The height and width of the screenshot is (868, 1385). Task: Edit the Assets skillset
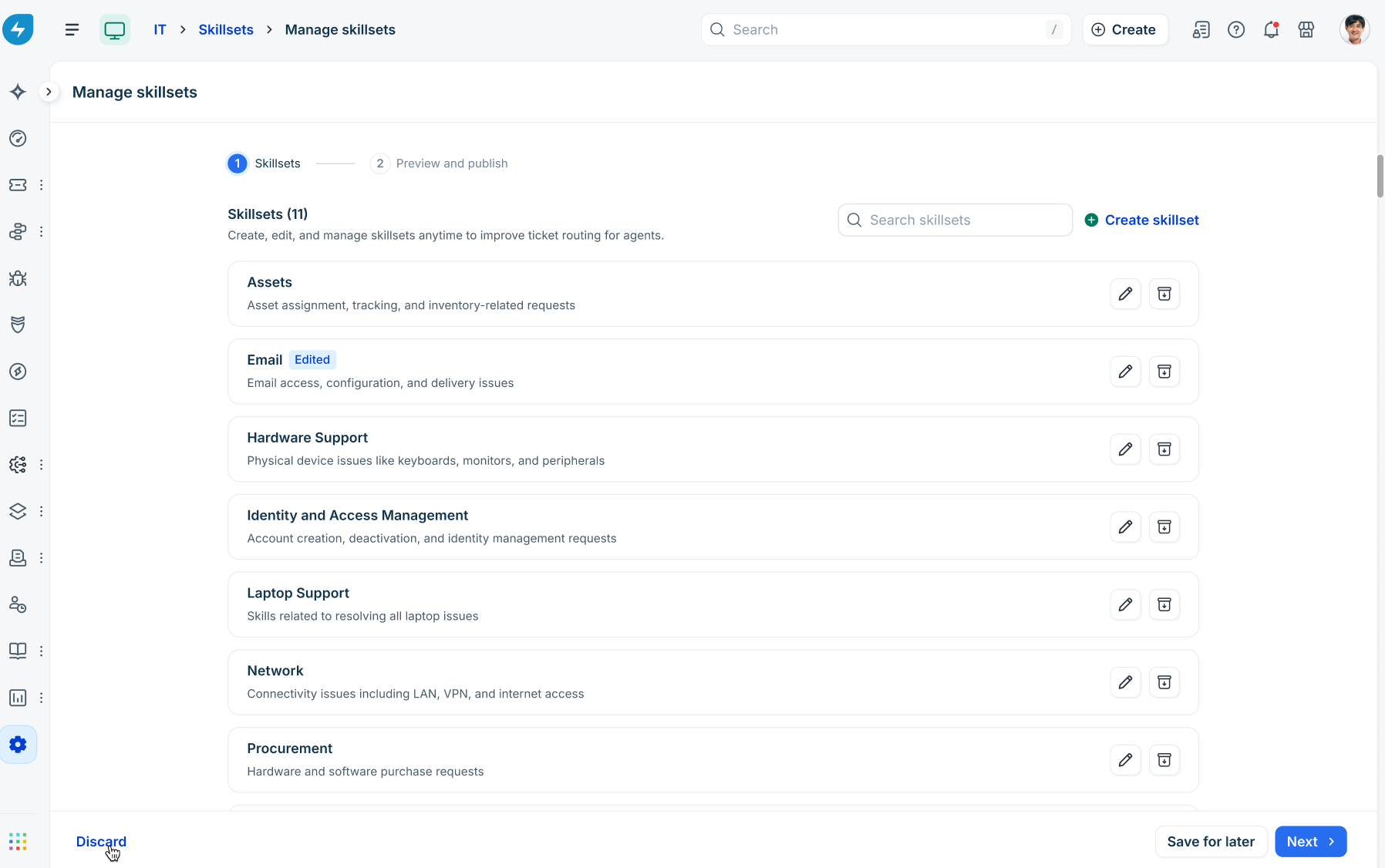coord(1125,294)
